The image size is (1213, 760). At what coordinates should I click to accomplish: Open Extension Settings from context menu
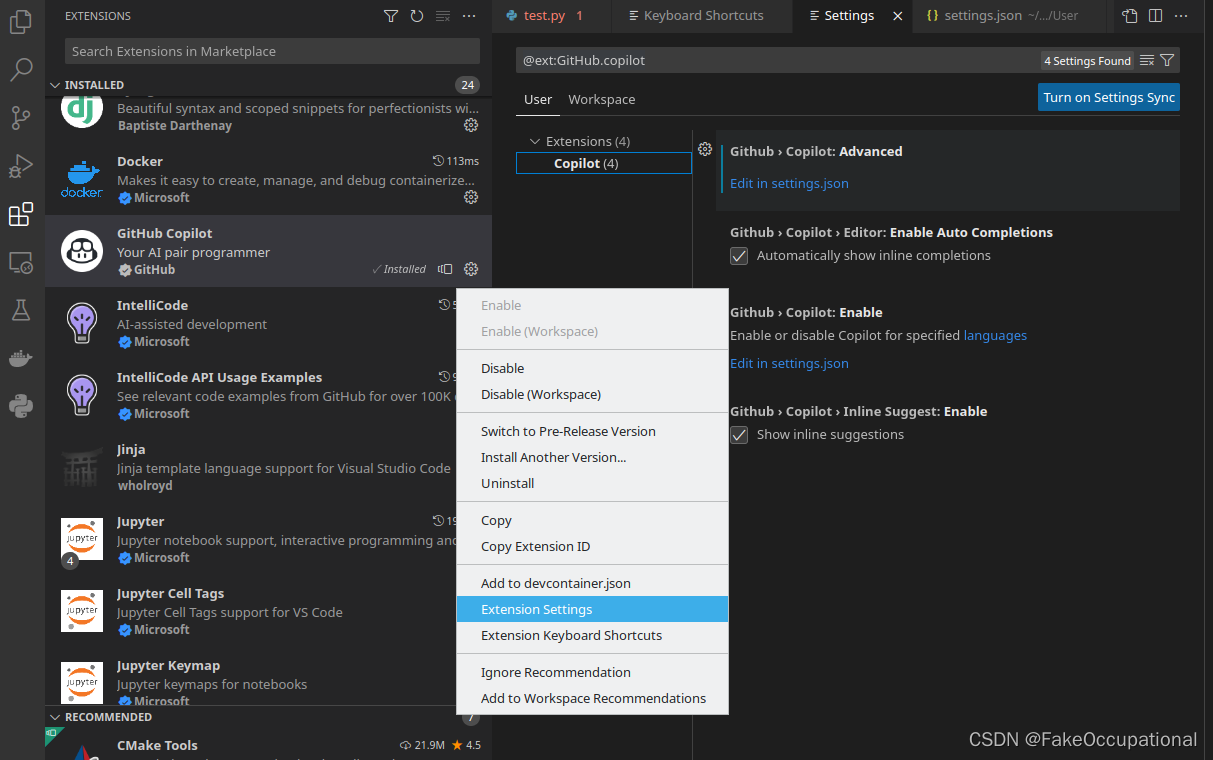click(592, 609)
